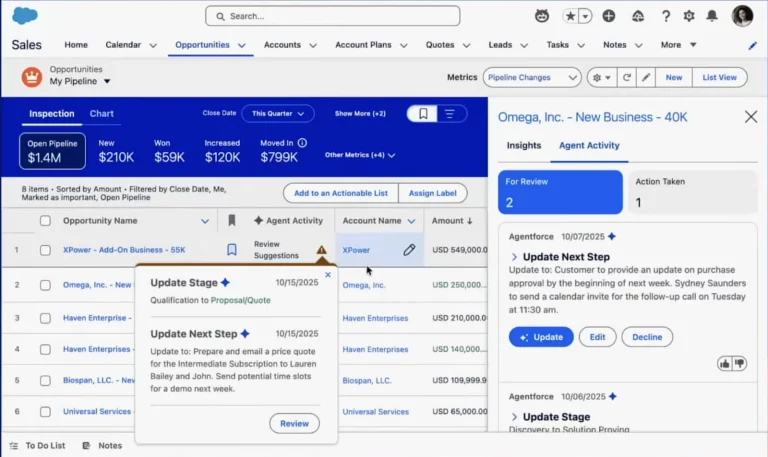Open the Pipeline Changes metrics dropdown
Image resolution: width=768 pixels, height=457 pixels.
531,77
